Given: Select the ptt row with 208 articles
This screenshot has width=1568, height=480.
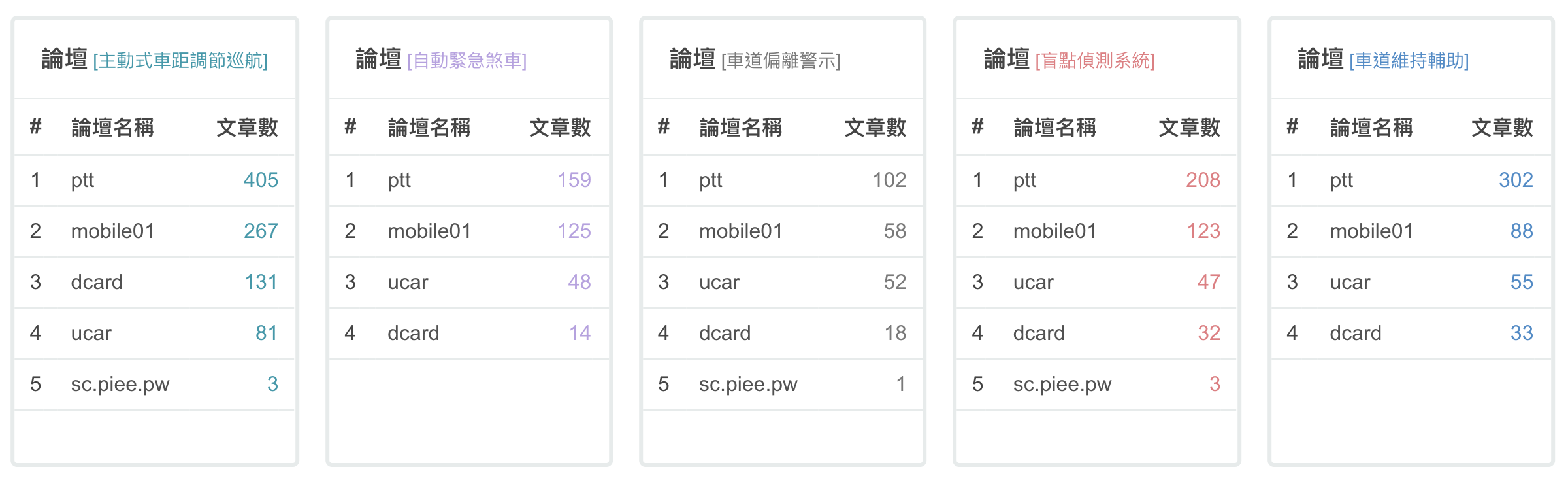Looking at the screenshot, I should tap(1096, 180).
